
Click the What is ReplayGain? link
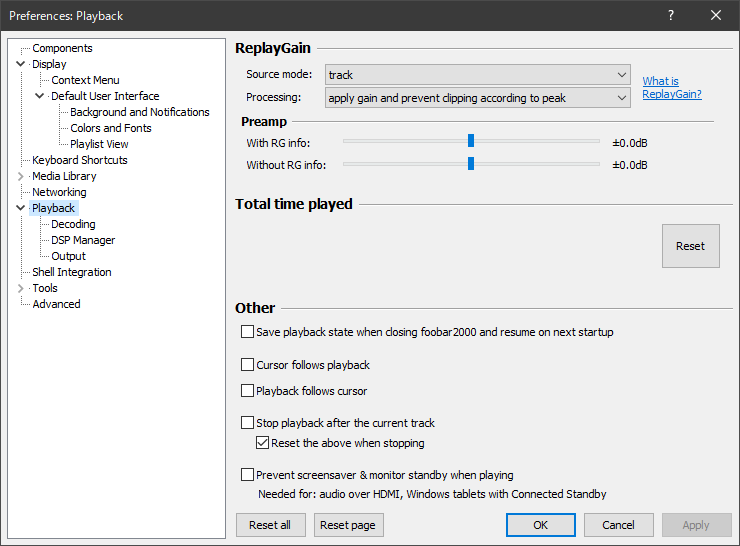point(672,87)
